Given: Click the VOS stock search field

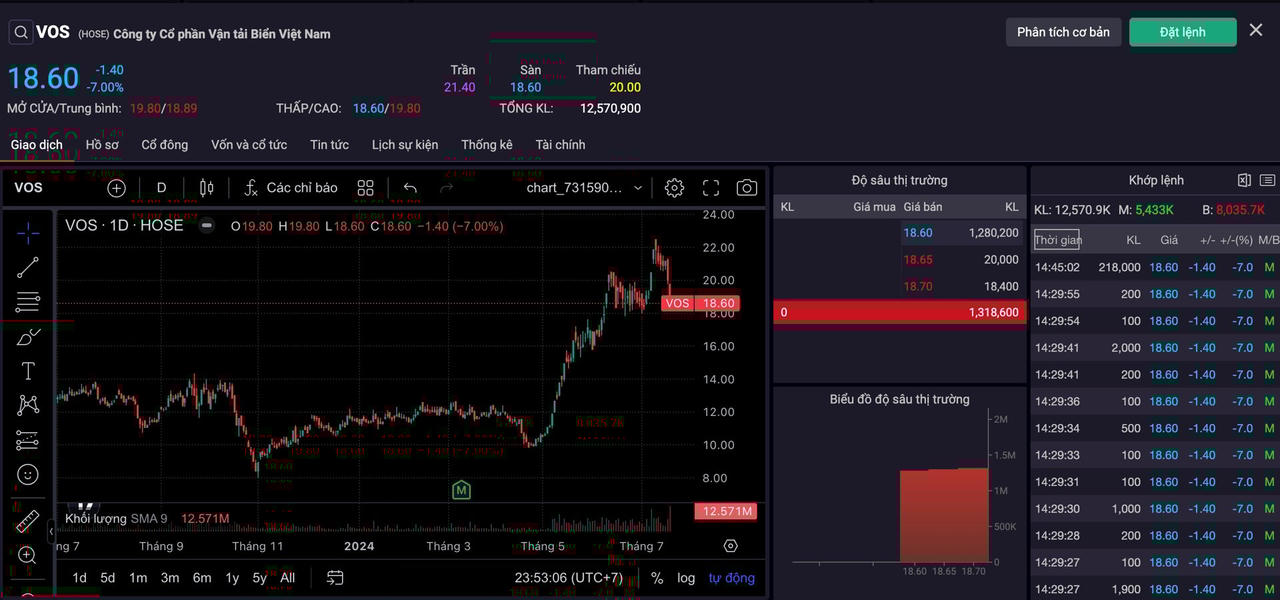Looking at the screenshot, I should point(40,32).
